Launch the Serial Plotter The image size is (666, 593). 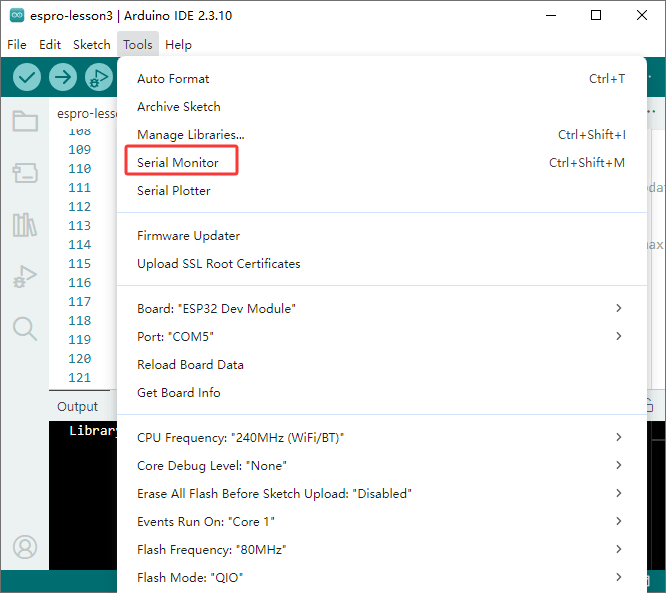pos(381,191)
